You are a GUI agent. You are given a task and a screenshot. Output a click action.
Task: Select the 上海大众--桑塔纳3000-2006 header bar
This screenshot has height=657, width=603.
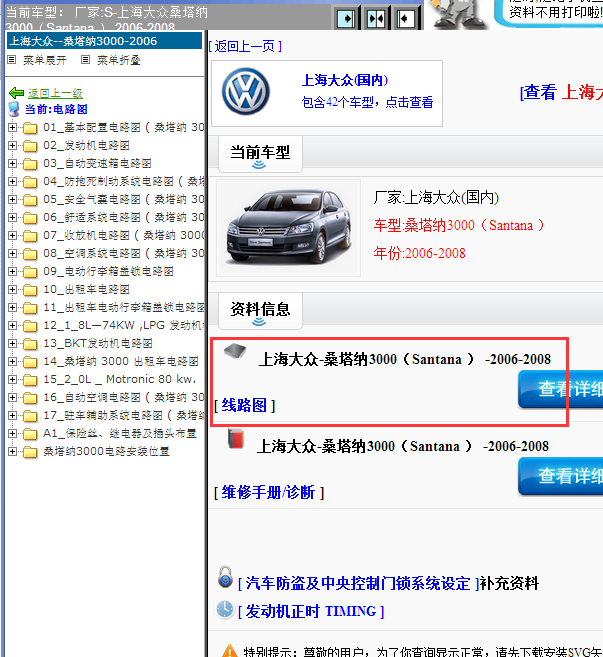coord(104,41)
